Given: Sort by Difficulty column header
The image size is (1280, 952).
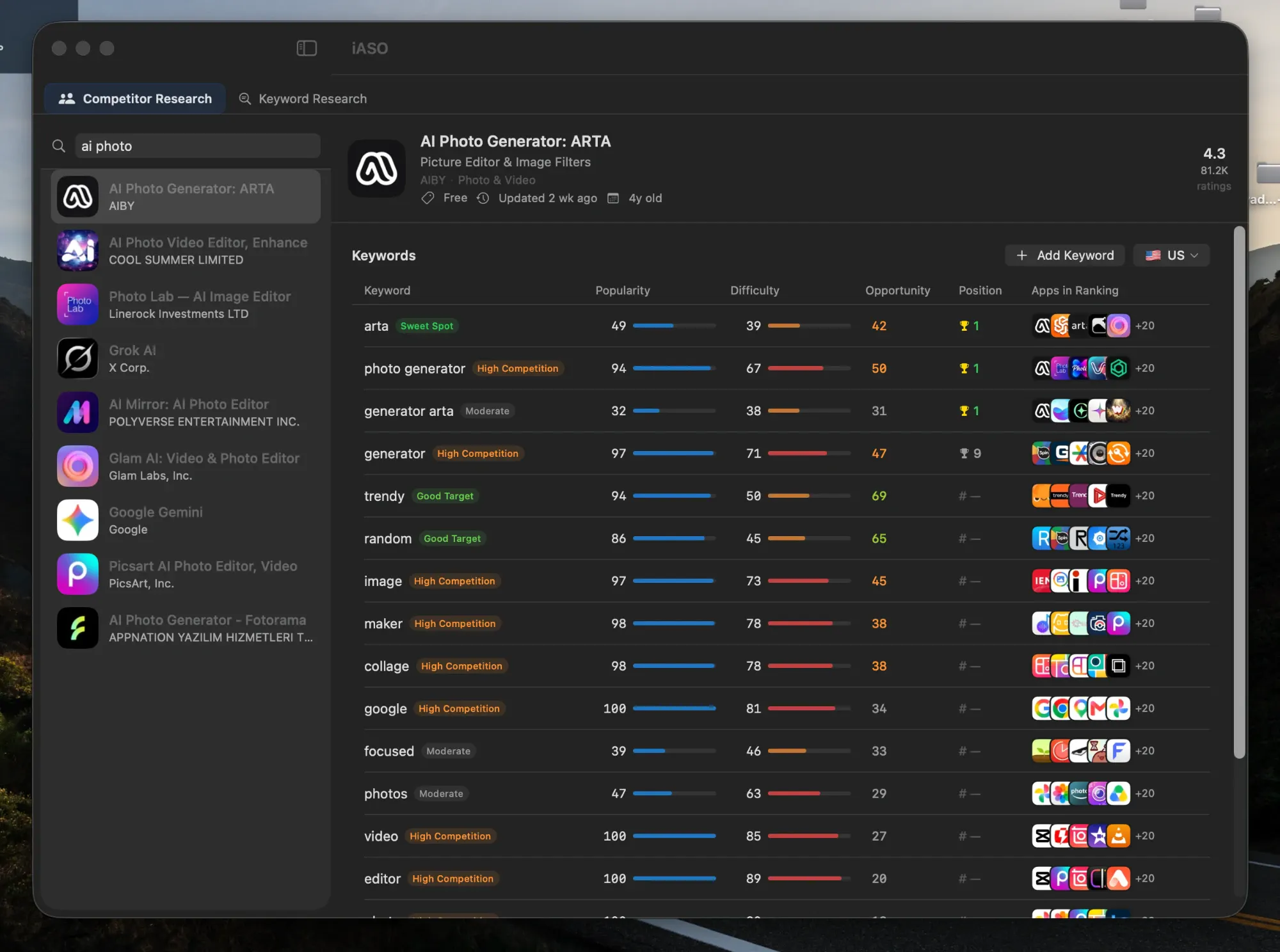Looking at the screenshot, I should click(x=755, y=290).
